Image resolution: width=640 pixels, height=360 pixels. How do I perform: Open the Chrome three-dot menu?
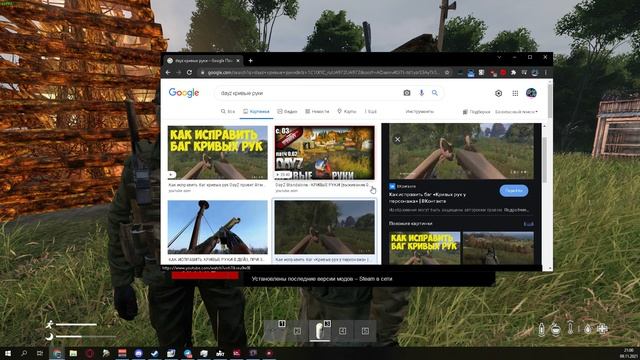546,72
